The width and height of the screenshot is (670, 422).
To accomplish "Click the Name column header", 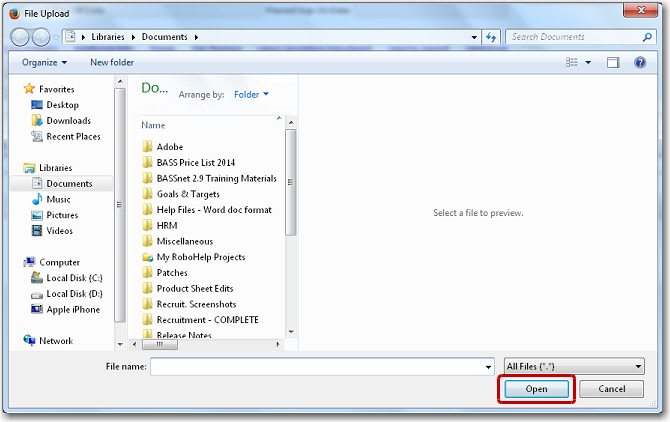I will point(153,125).
